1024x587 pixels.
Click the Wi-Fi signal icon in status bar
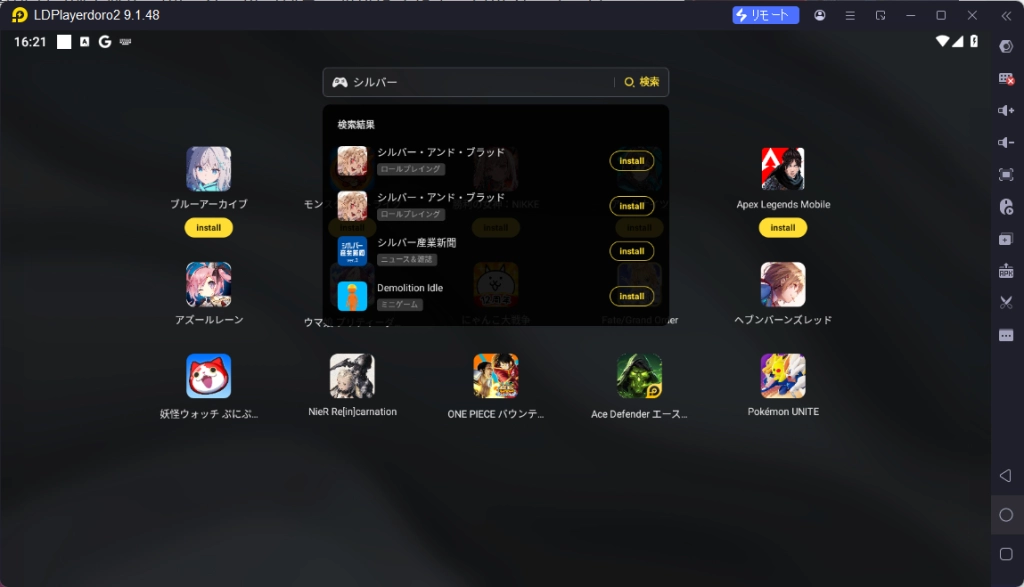click(x=942, y=41)
